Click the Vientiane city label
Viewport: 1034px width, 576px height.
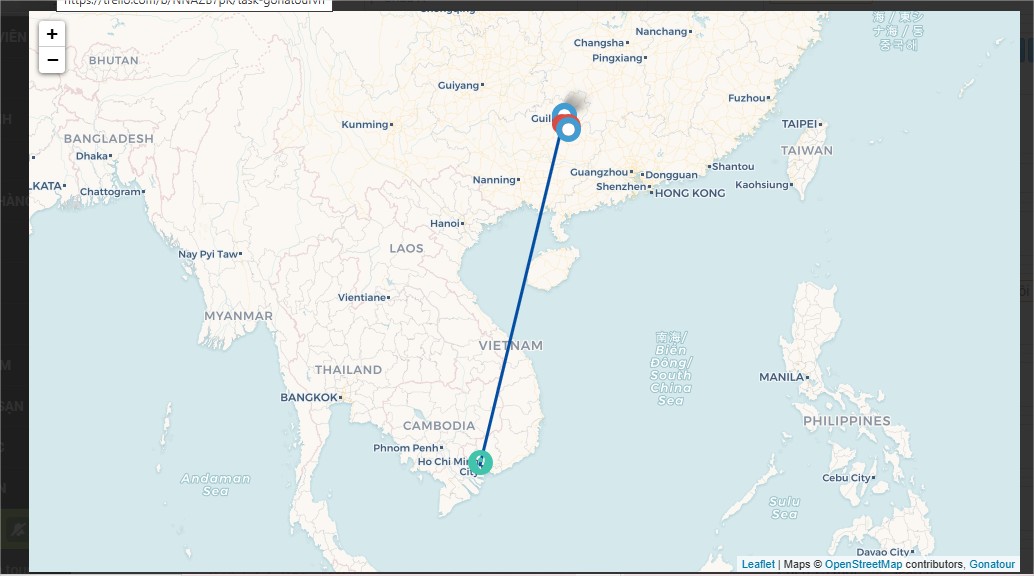click(362, 298)
